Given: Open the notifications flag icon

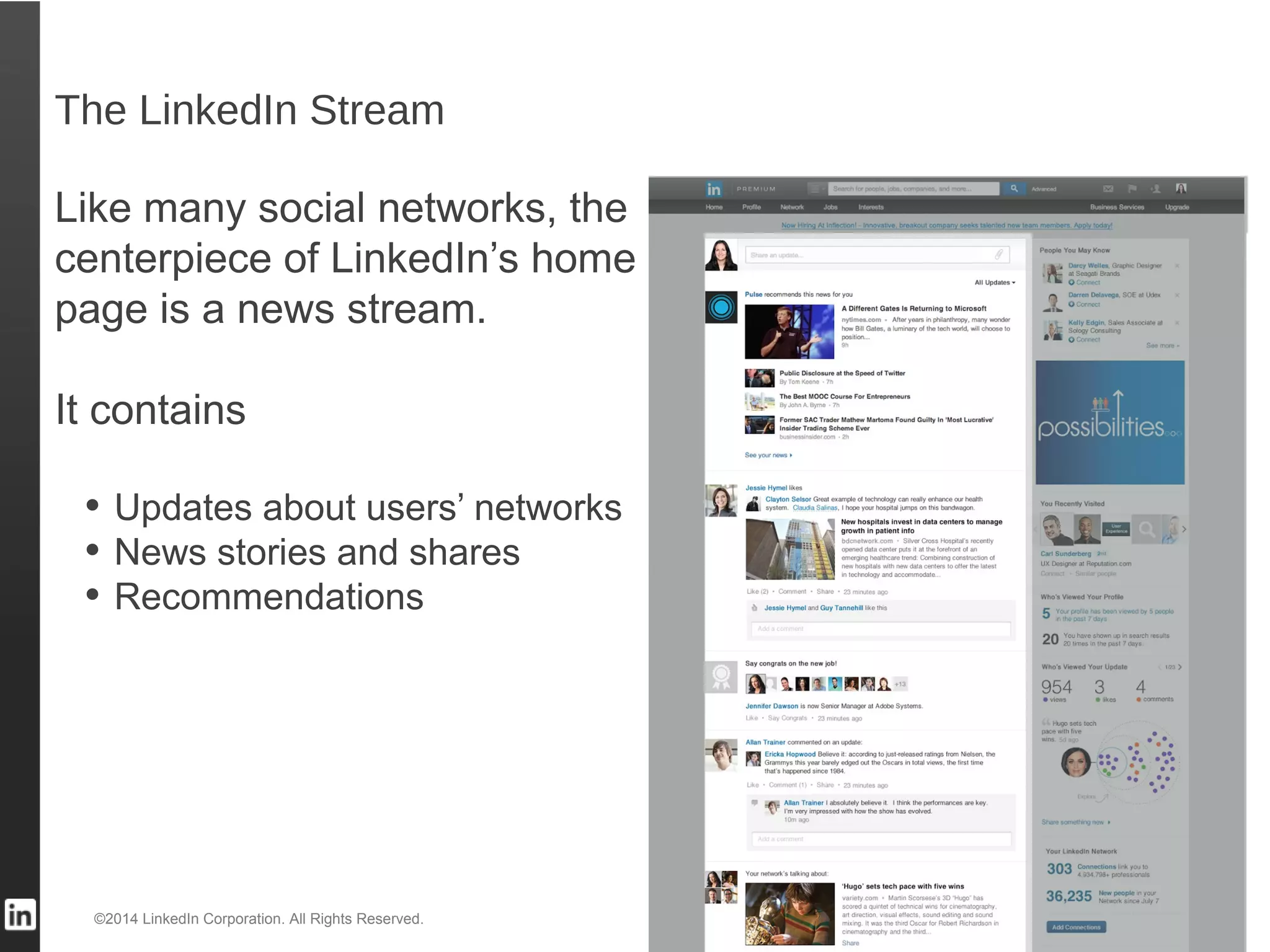Looking at the screenshot, I should coord(1132,188).
